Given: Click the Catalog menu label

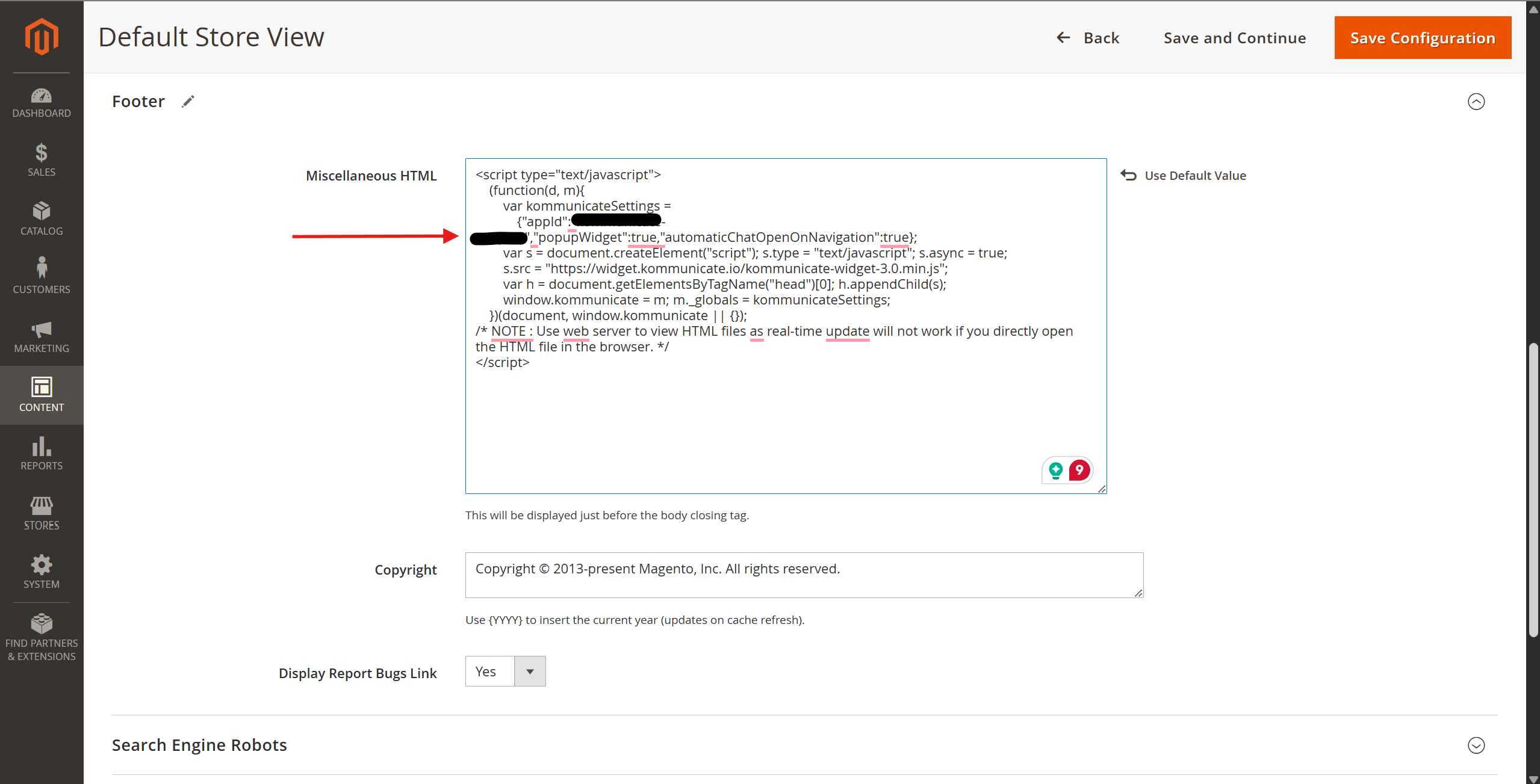Looking at the screenshot, I should click(x=42, y=231).
